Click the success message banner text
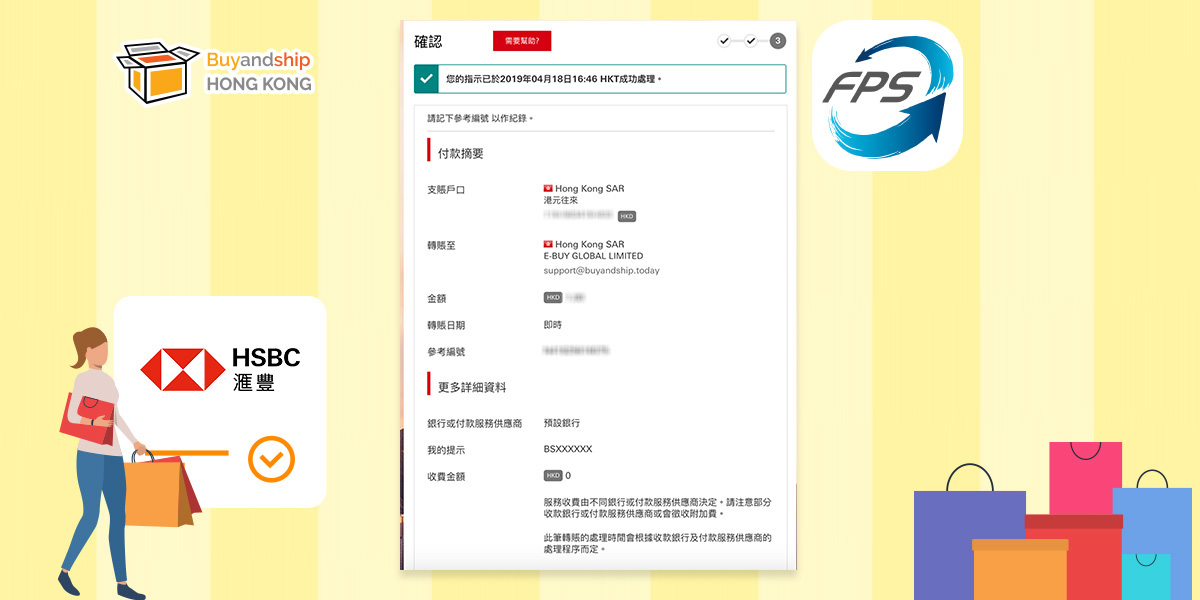1200x600 pixels. 553,79
